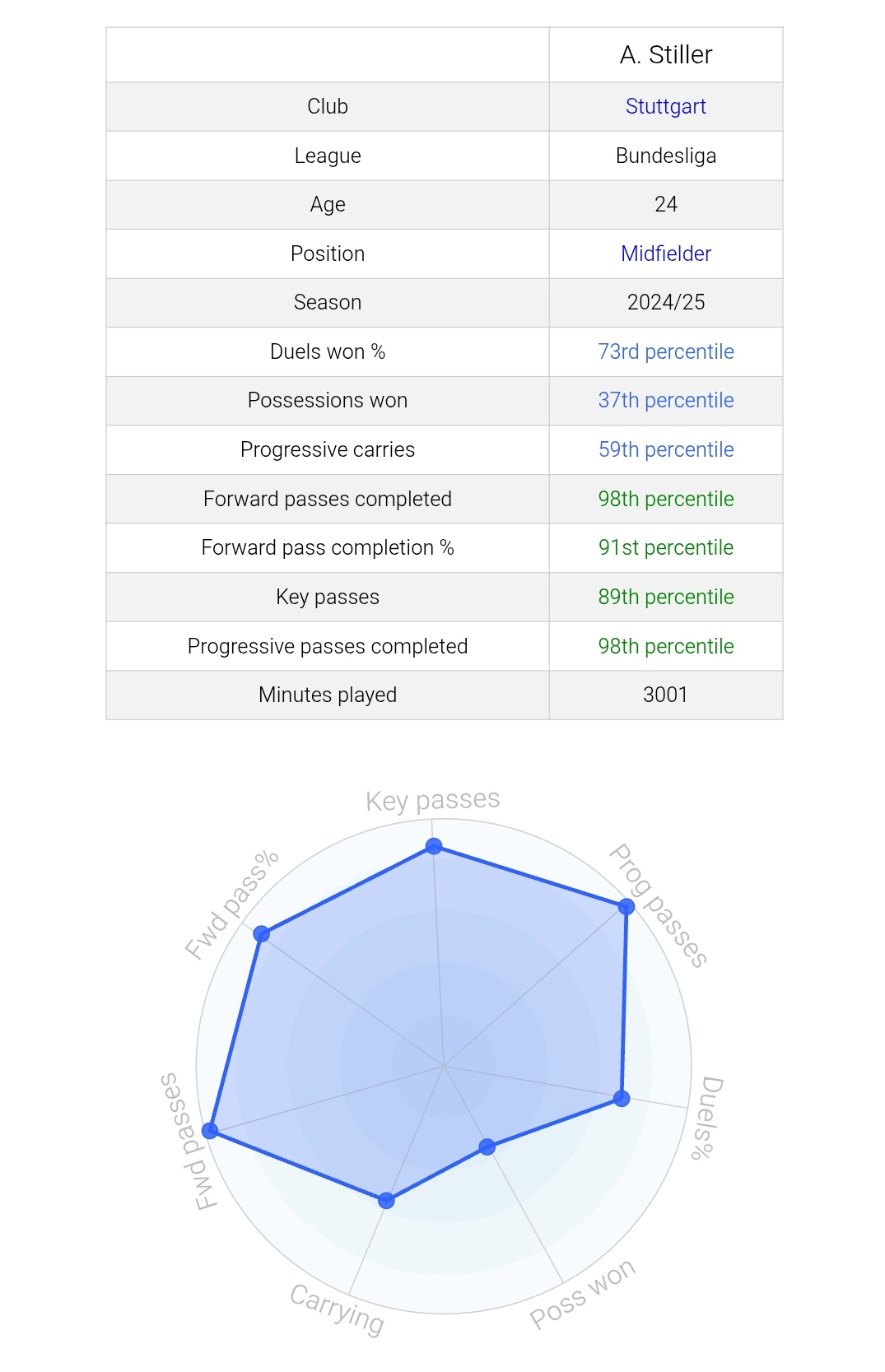
Task: Click the Fwd passes radar data point
Action: (x=211, y=1131)
